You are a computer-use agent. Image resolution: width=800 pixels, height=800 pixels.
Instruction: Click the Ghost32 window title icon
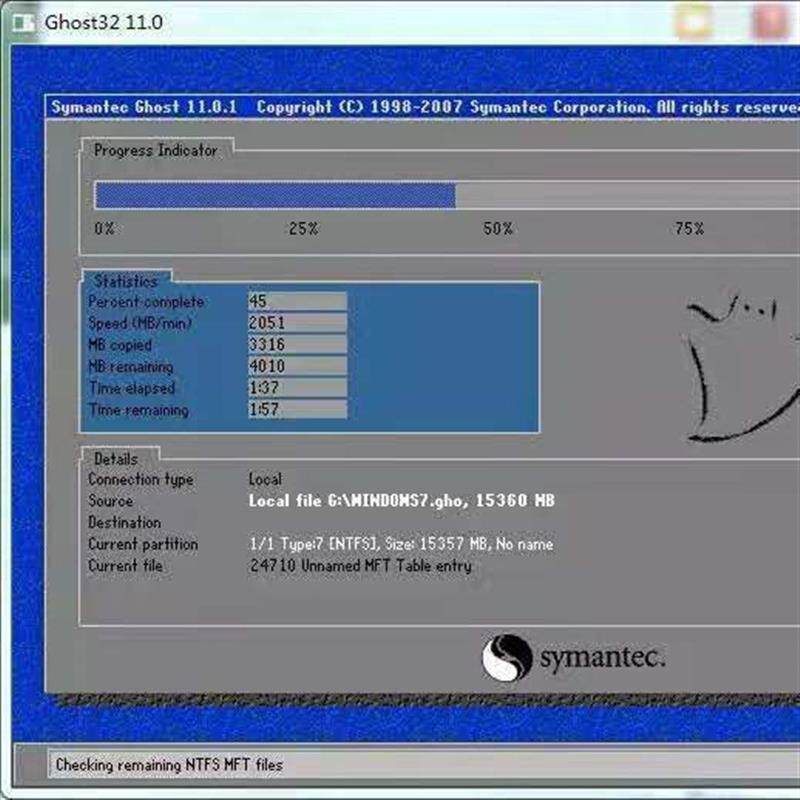coord(23,22)
